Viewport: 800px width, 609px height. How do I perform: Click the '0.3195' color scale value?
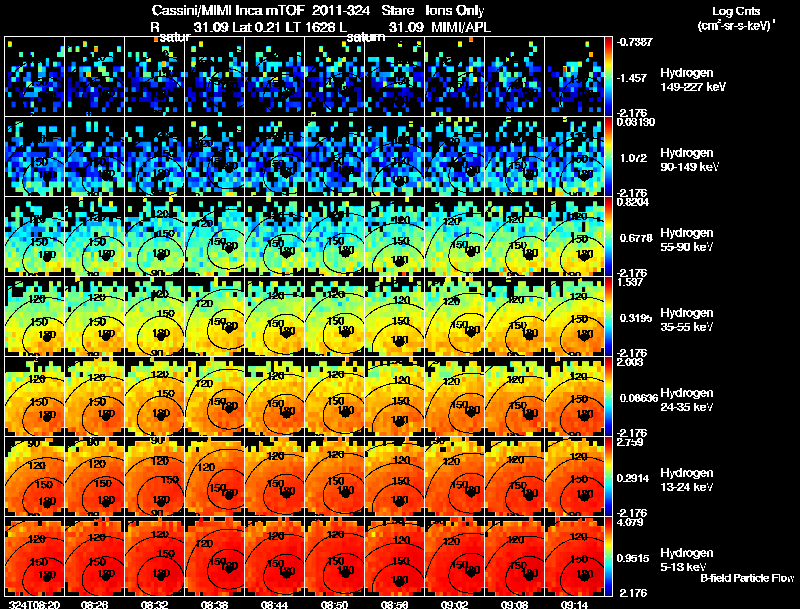pos(636,318)
